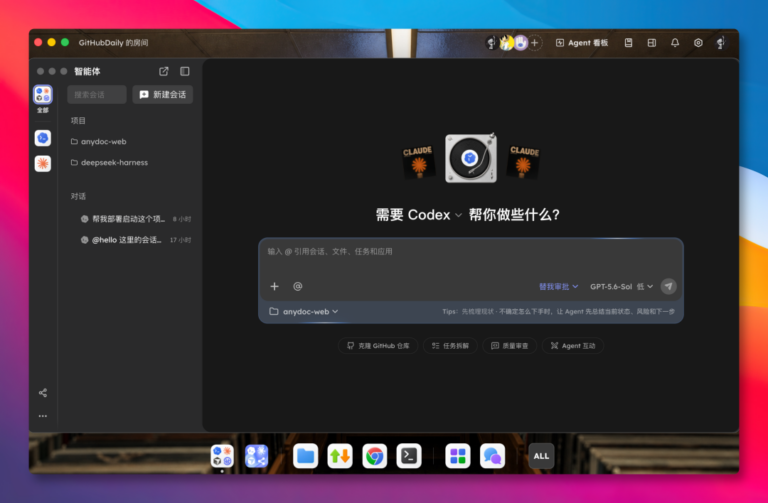
Task: Change the anydoc-web working folder dropdown
Action: 304,311
